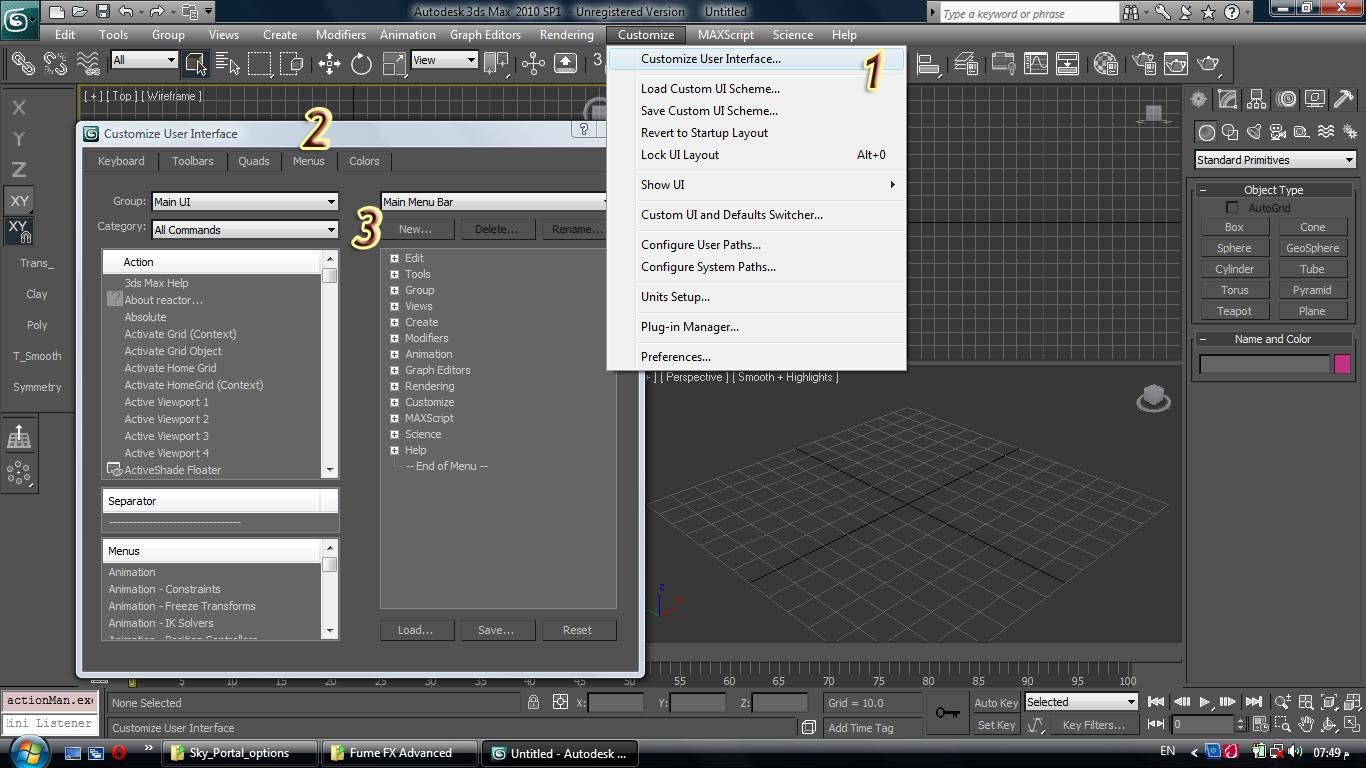This screenshot has width=1366, height=768.
Task: Switch to the Quads tab
Action: 254,161
